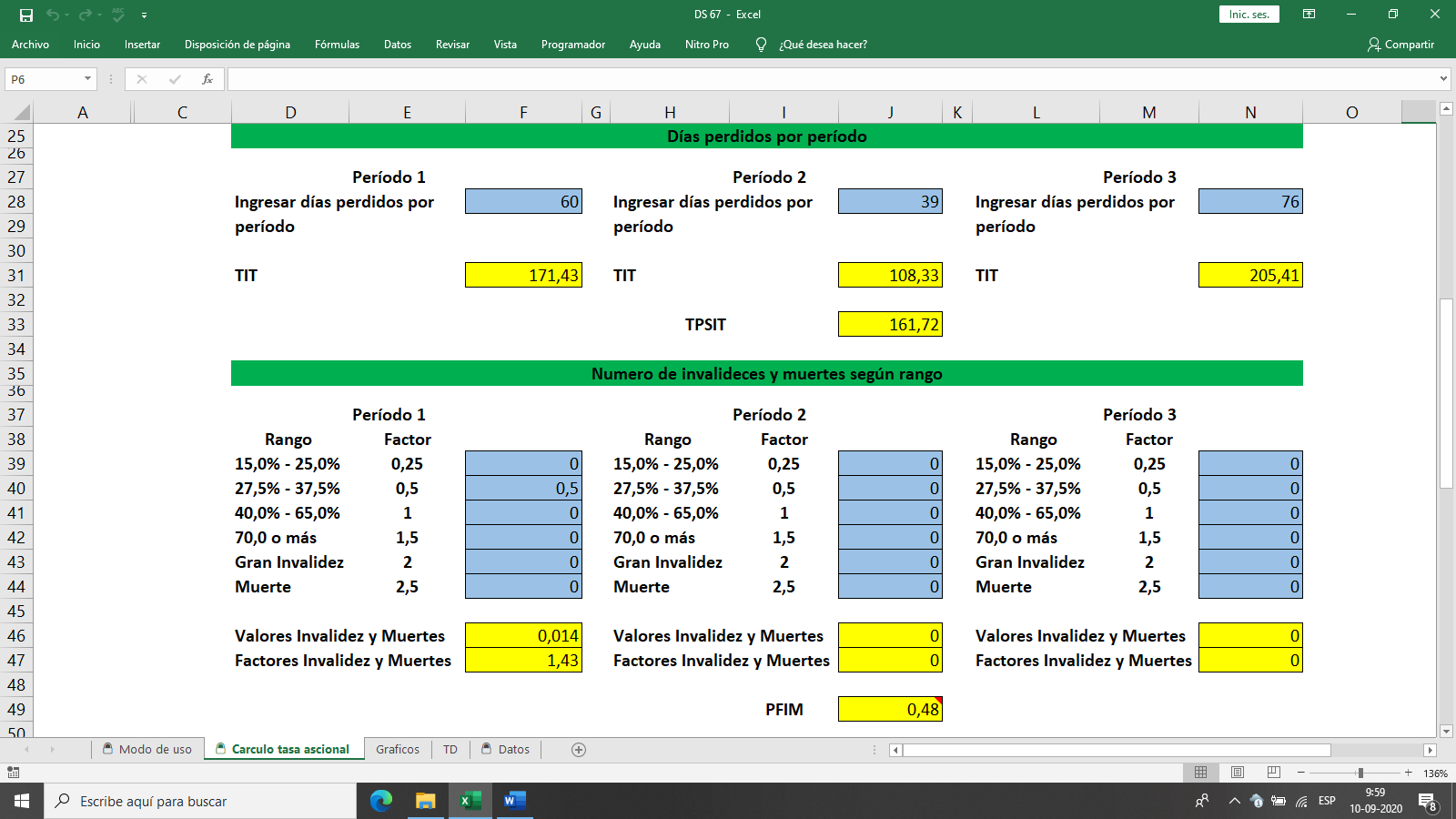Screen dimensions: 1456x819
Task: Click the Insert Function fx icon
Action: pos(207,79)
